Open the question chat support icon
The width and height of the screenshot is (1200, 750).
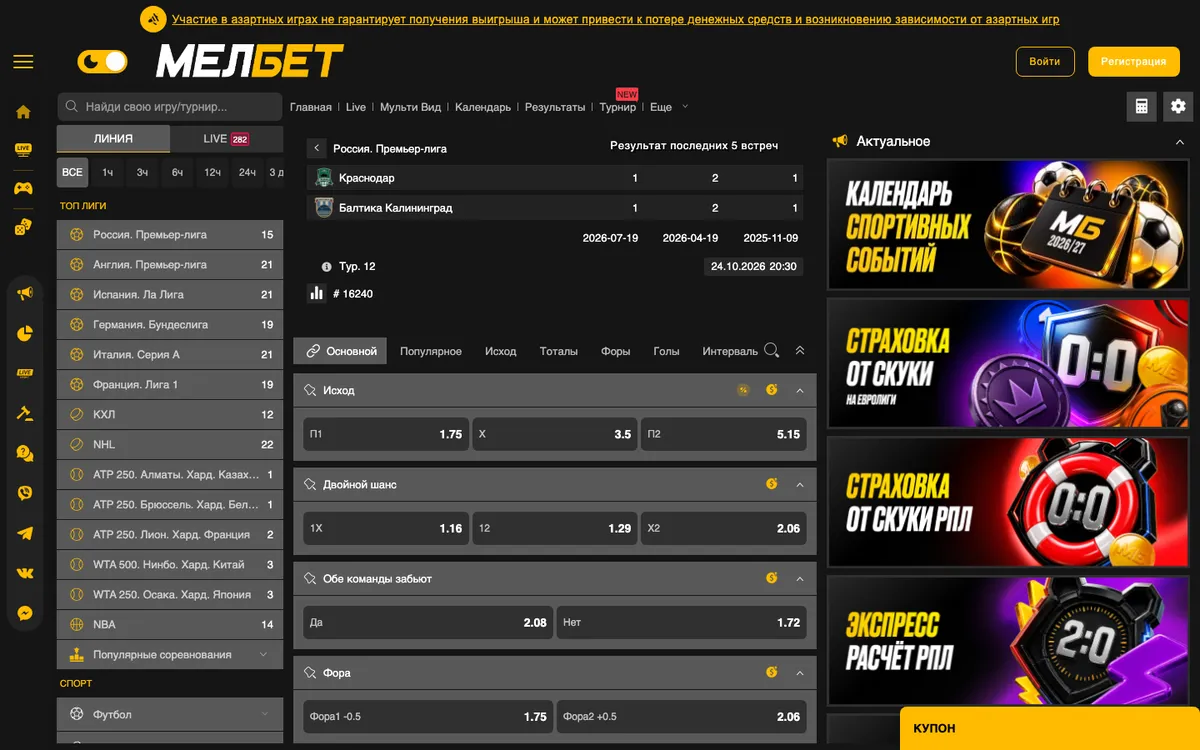point(25,453)
